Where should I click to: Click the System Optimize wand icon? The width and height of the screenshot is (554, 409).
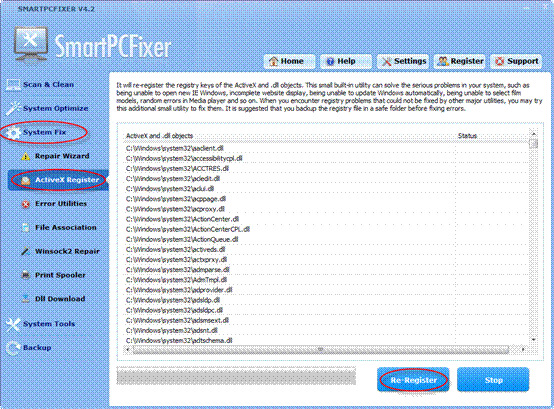tap(13, 108)
